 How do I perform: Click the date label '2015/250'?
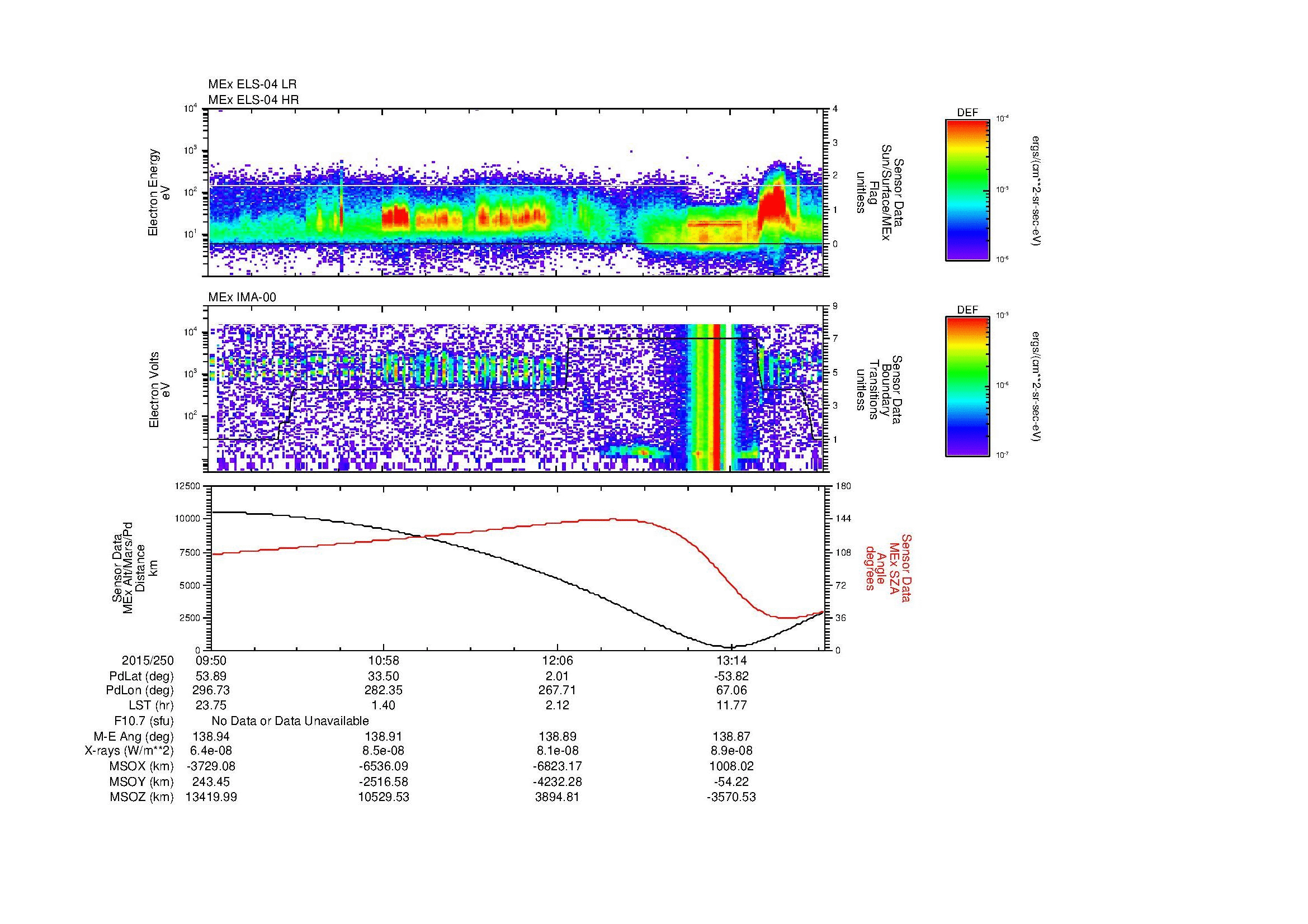click(x=148, y=661)
